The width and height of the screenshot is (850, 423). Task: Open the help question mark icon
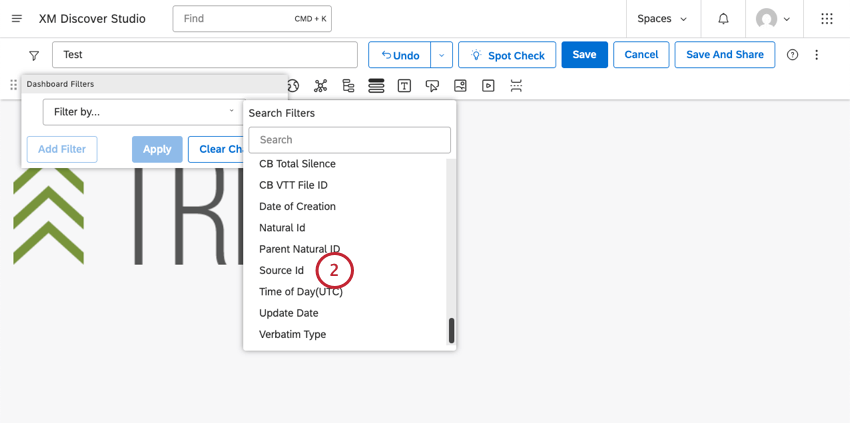[x=793, y=55]
